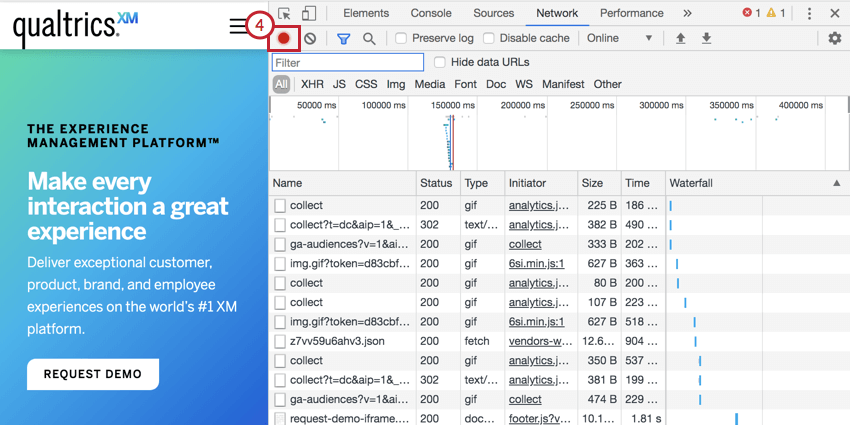
Task: Filter requests by Font
Action: (x=466, y=84)
